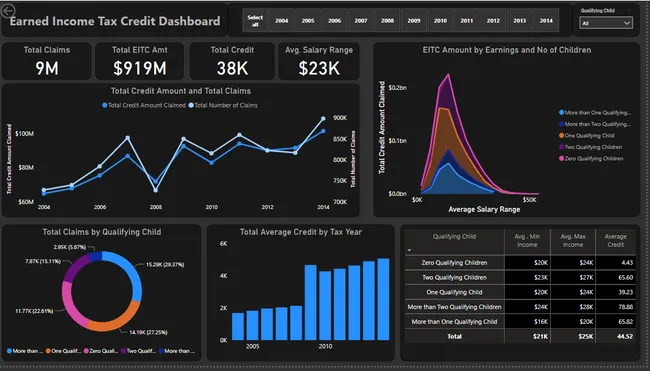The width and height of the screenshot is (650, 371).
Task: Filter by year 2006
Action: pos(335,20)
